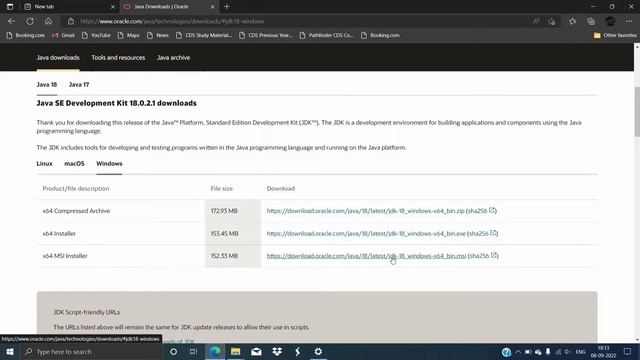Select the Linux platform tab

(x=44, y=163)
